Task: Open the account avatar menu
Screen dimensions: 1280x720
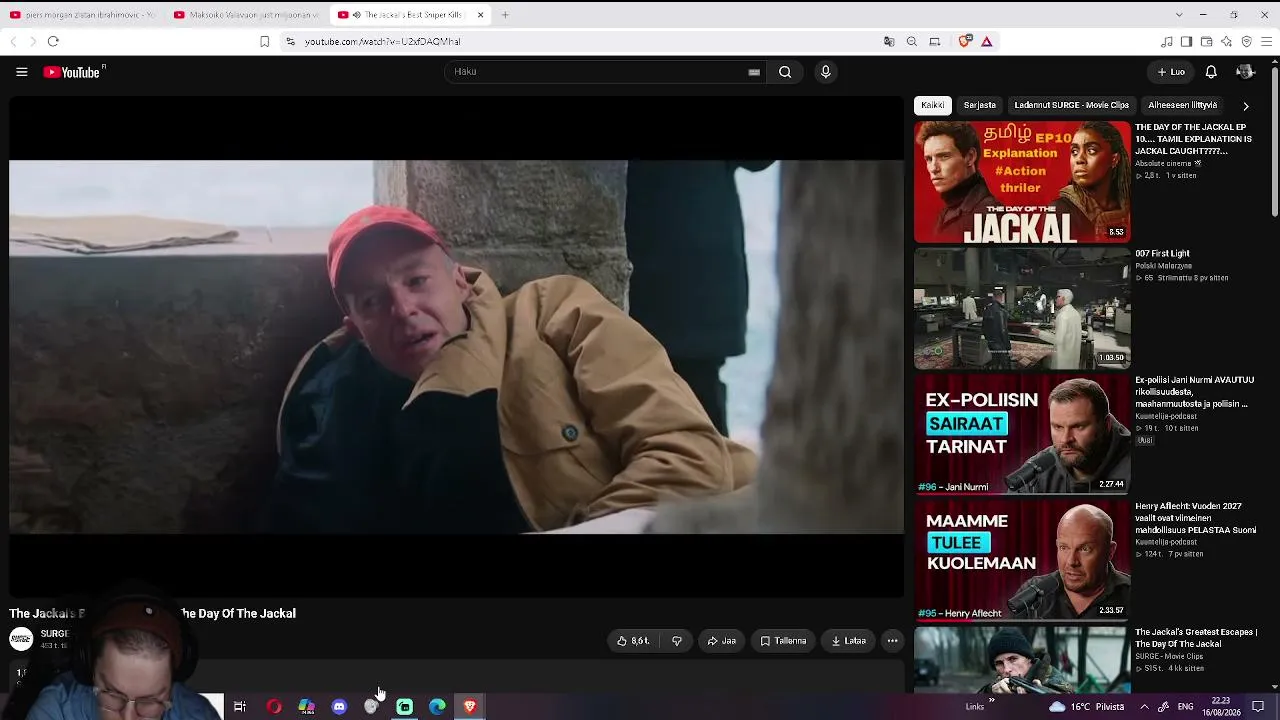Action: pos(1245,72)
